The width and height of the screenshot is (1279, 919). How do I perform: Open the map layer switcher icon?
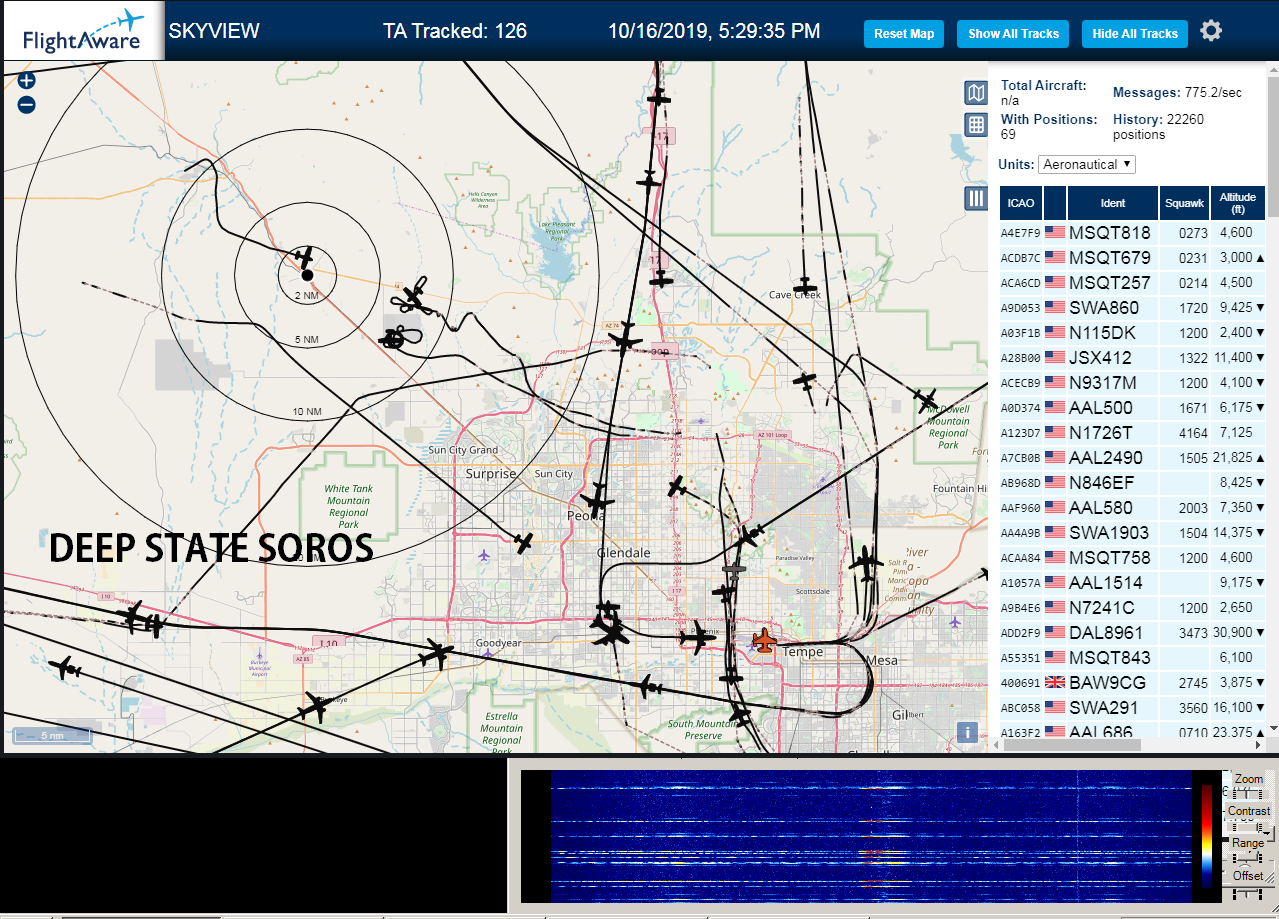tap(976, 93)
